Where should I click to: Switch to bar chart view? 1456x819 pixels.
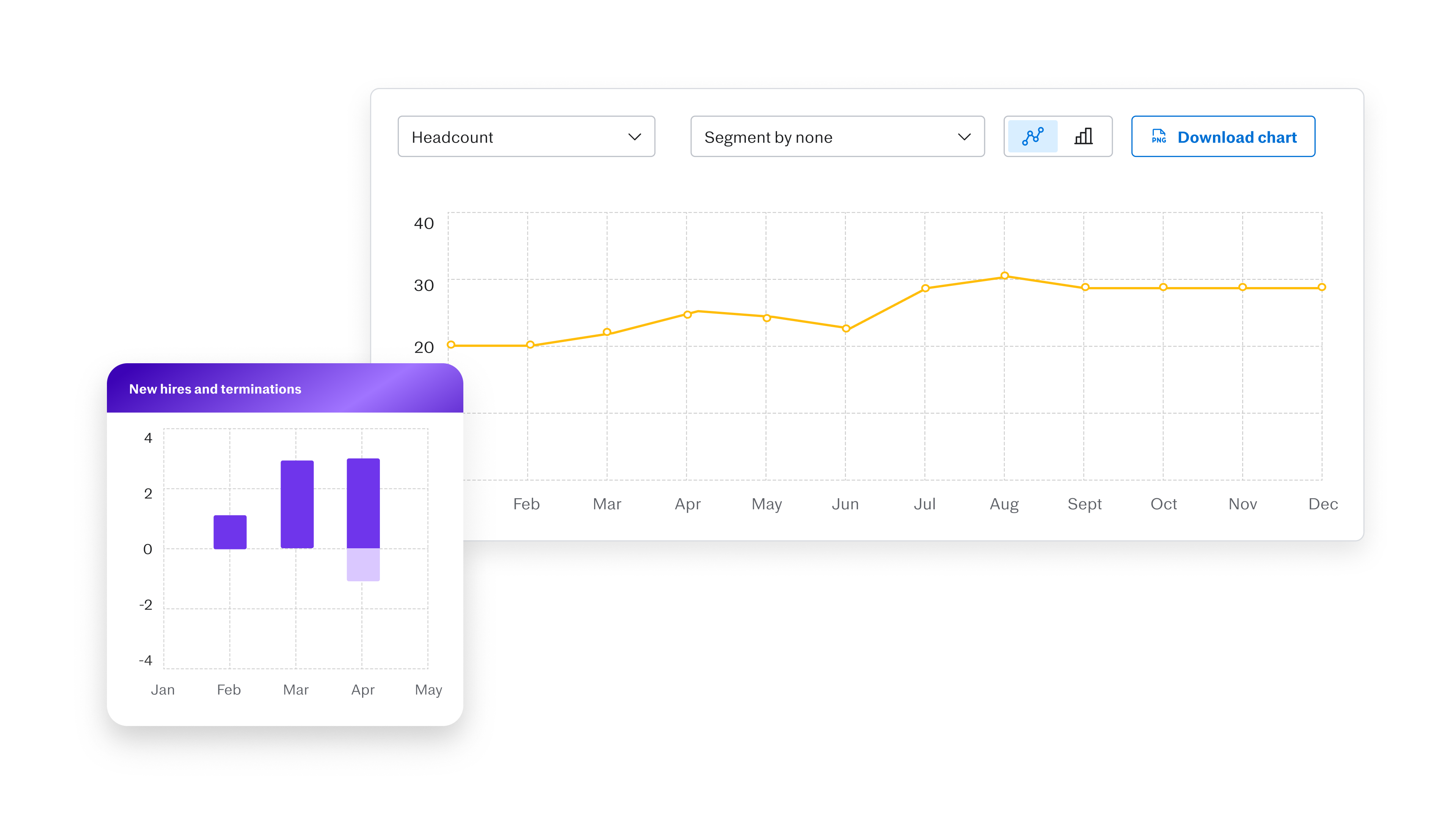pyautogui.click(x=1084, y=137)
